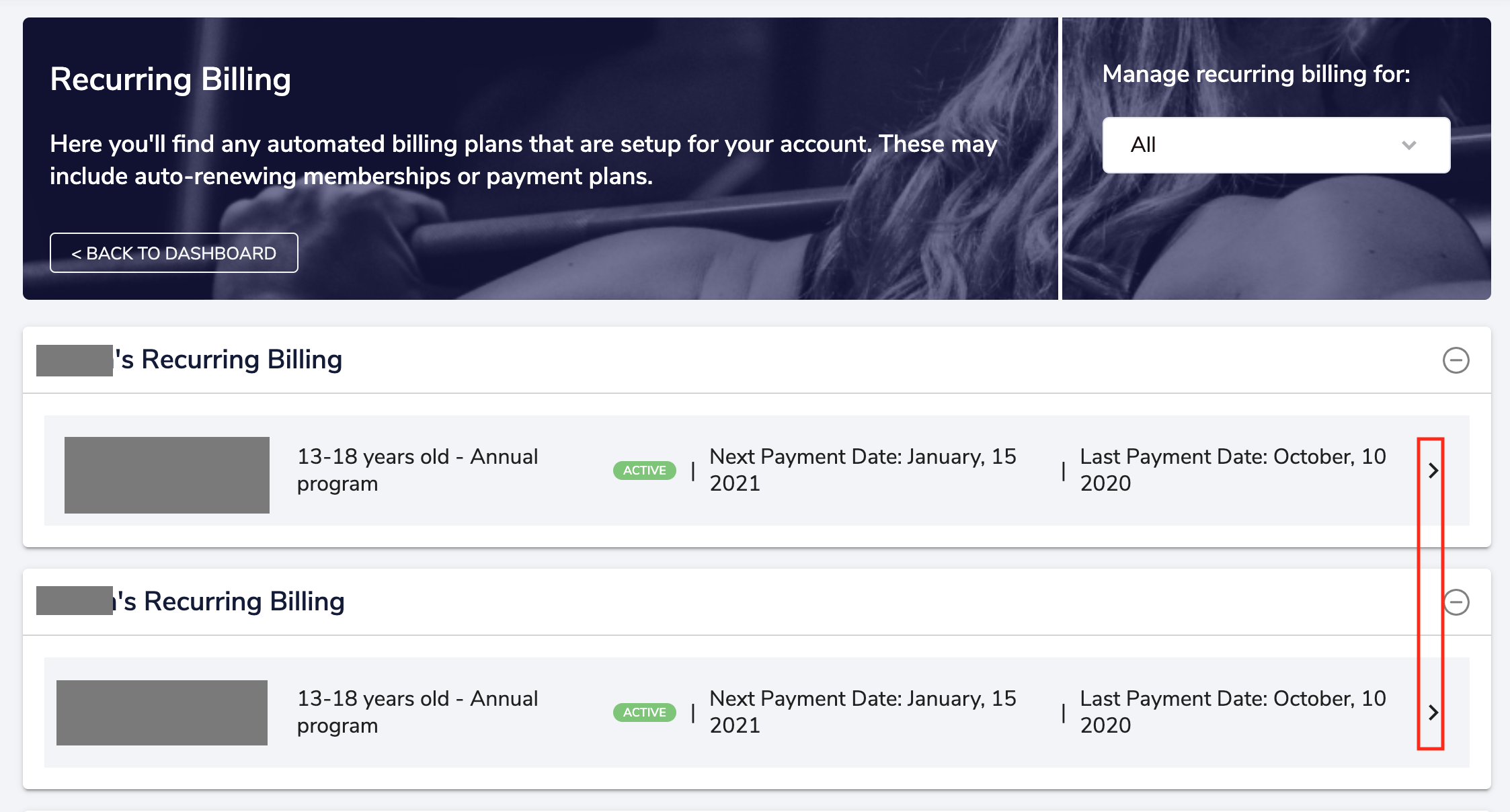
Task: Click the second plan's thumbnail image
Action: click(162, 713)
